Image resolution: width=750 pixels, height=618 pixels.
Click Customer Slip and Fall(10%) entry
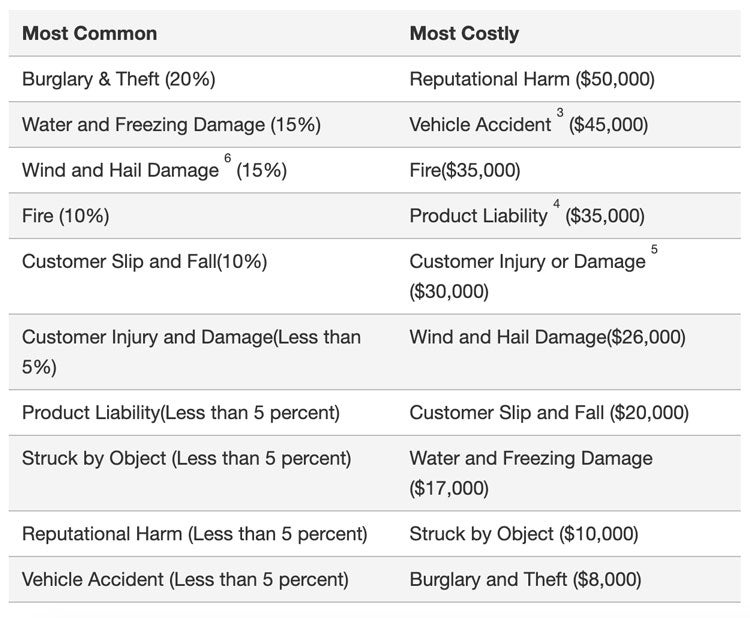coord(144,261)
